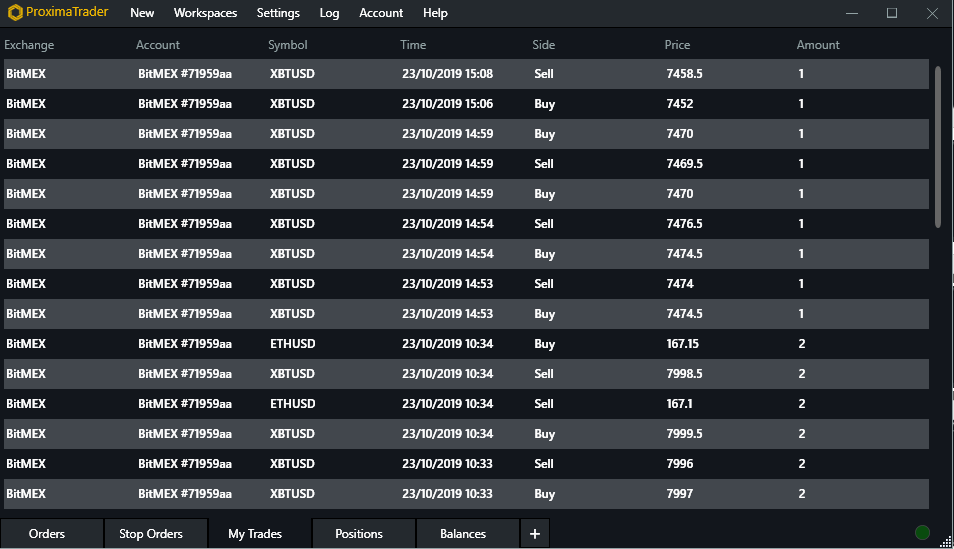Click Buy in the 7999.5 row
The width and height of the screenshot is (954, 549).
pyautogui.click(x=545, y=434)
